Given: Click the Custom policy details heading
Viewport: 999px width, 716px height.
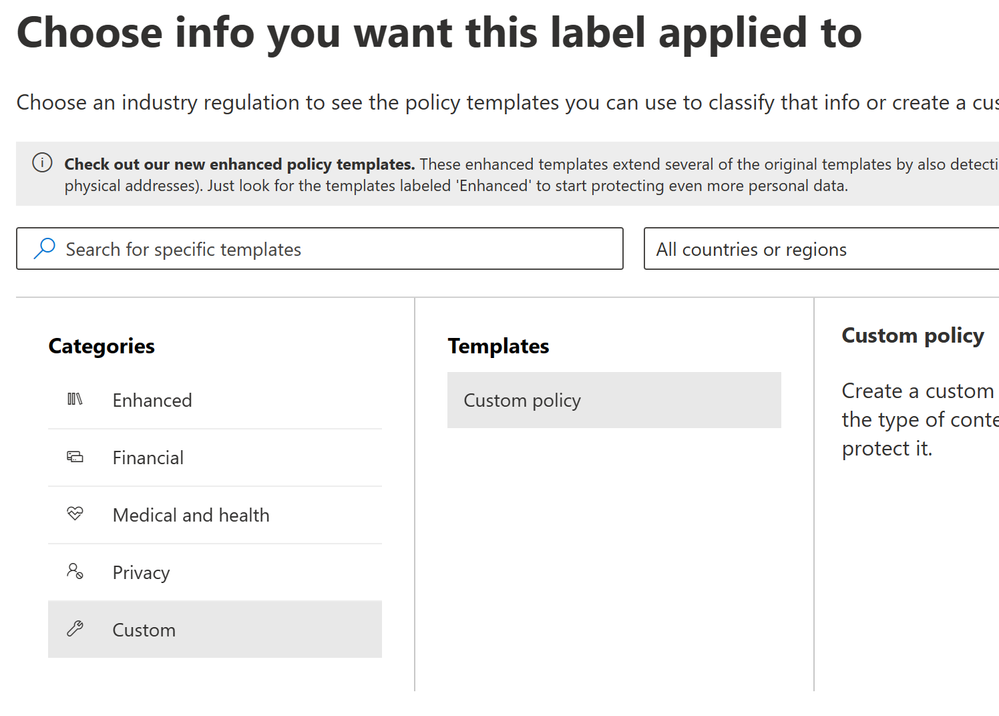Looking at the screenshot, I should pos(912,336).
